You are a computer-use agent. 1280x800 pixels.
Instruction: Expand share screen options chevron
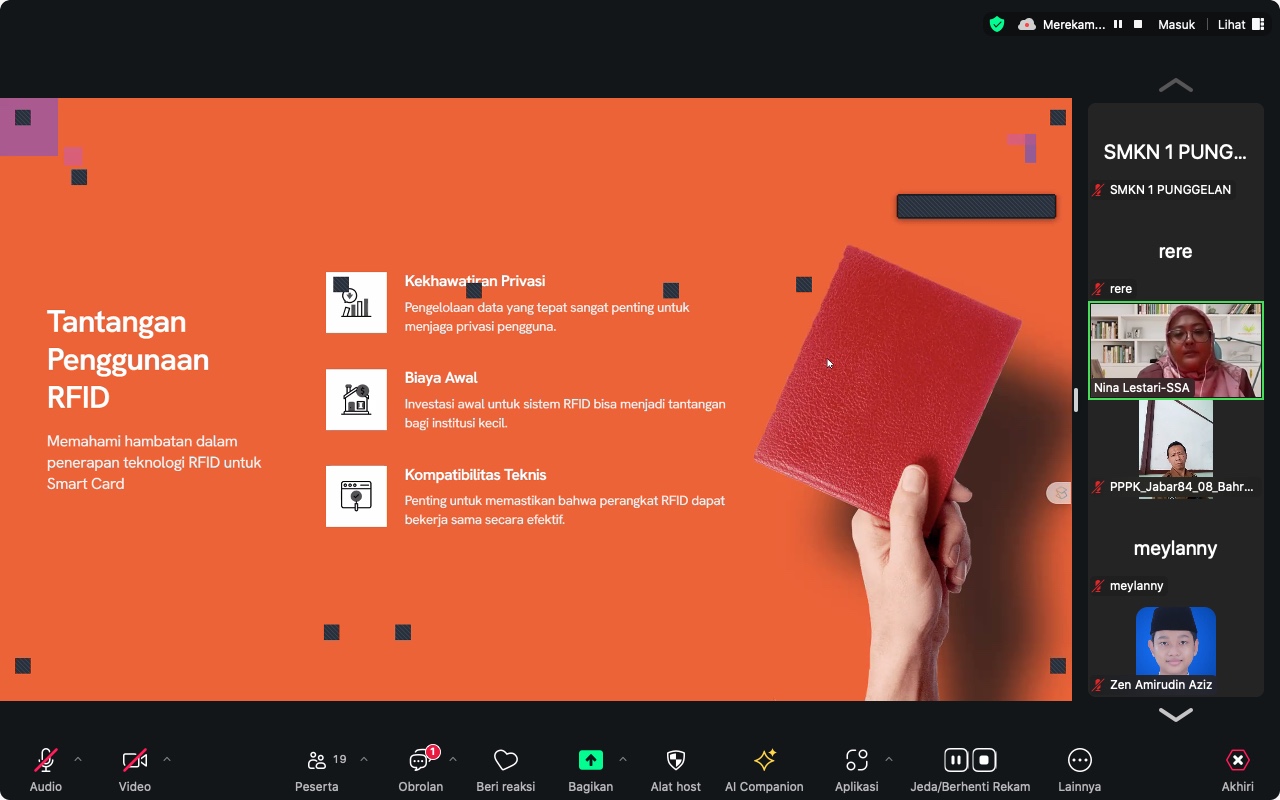point(623,760)
